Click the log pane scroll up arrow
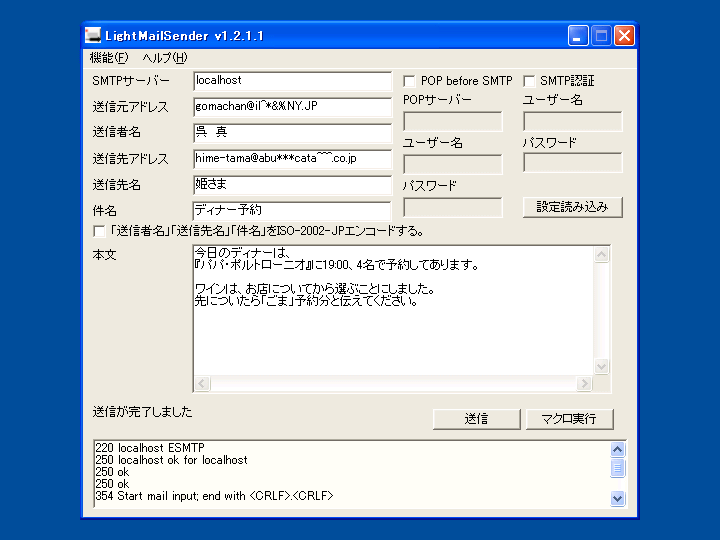Viewport: 720px width, 540px height. 618,450
